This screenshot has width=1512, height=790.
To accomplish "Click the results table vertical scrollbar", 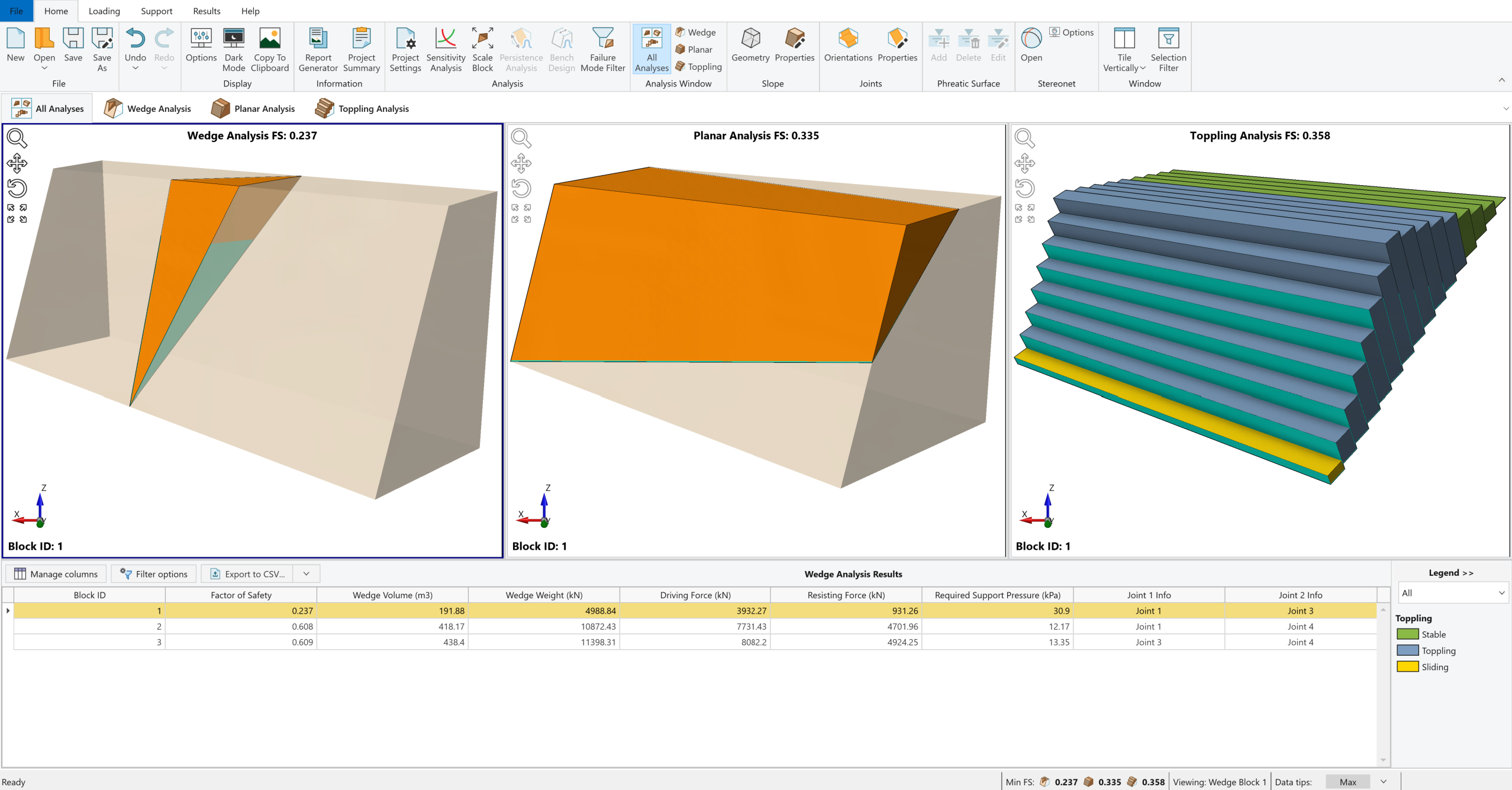I will click(x=1383, y=685).
